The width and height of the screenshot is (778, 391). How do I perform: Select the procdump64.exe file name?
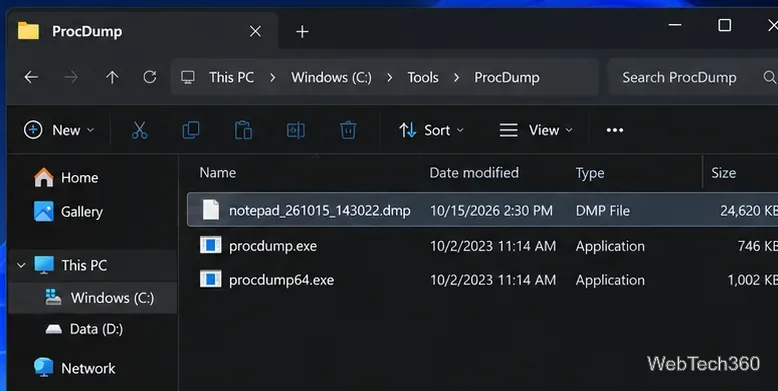coord(281,280)
